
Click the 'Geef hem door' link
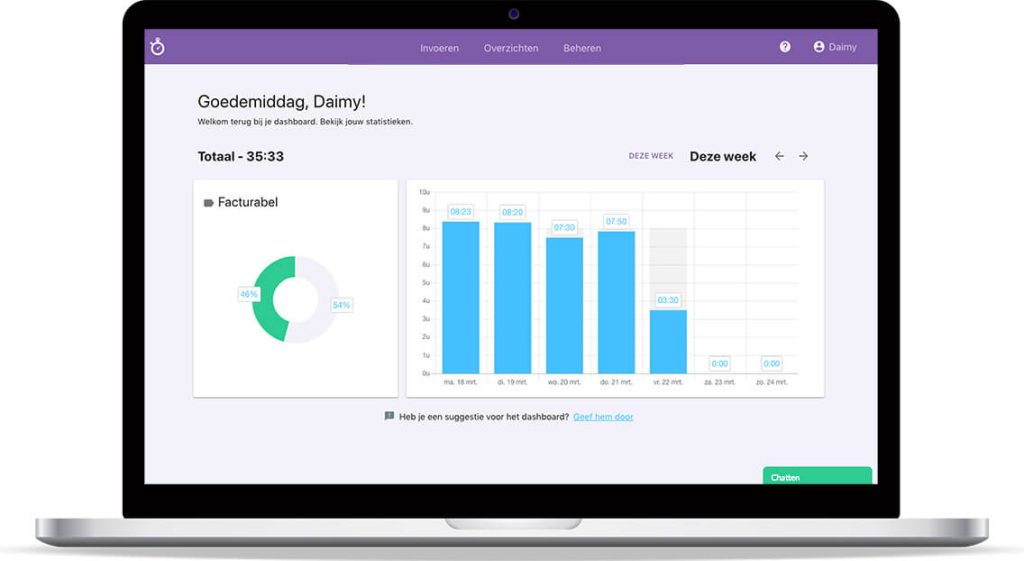(603, 417)
